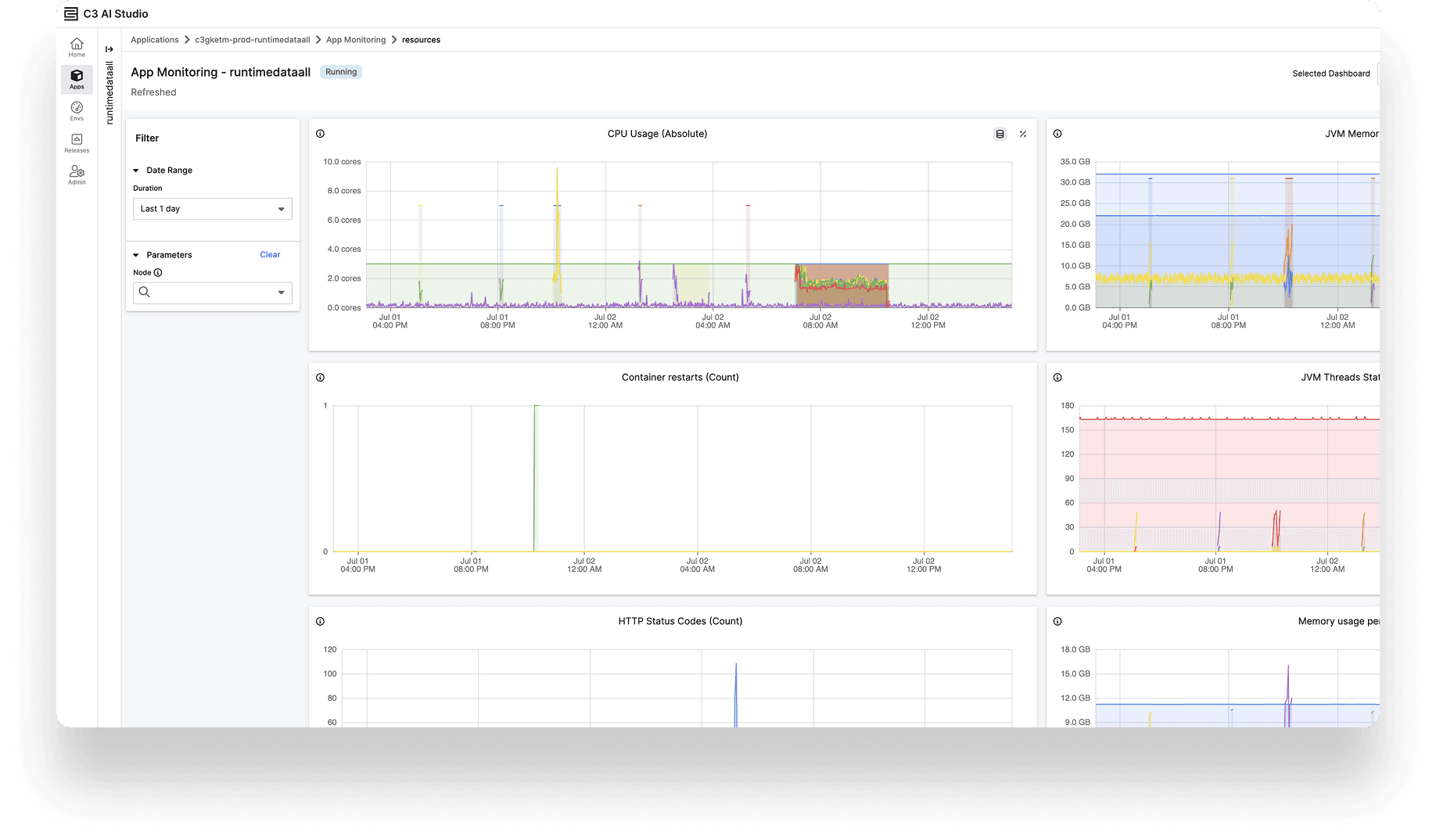Open Releases in sidebar
Screen dimensions: 1436x840
click(77, 143)
